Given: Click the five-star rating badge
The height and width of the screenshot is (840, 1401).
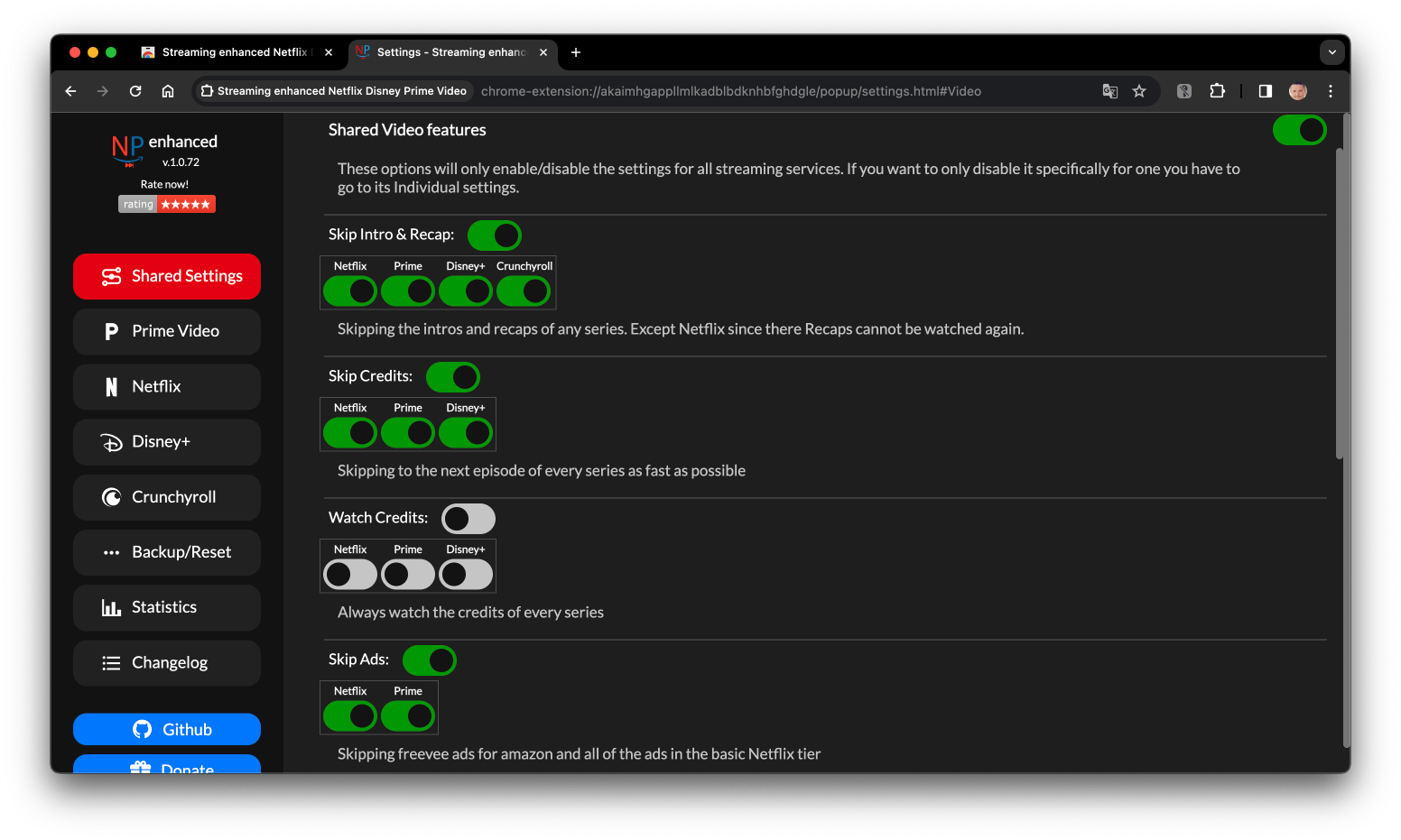Looking at the screenshot, I should point(167,204).
